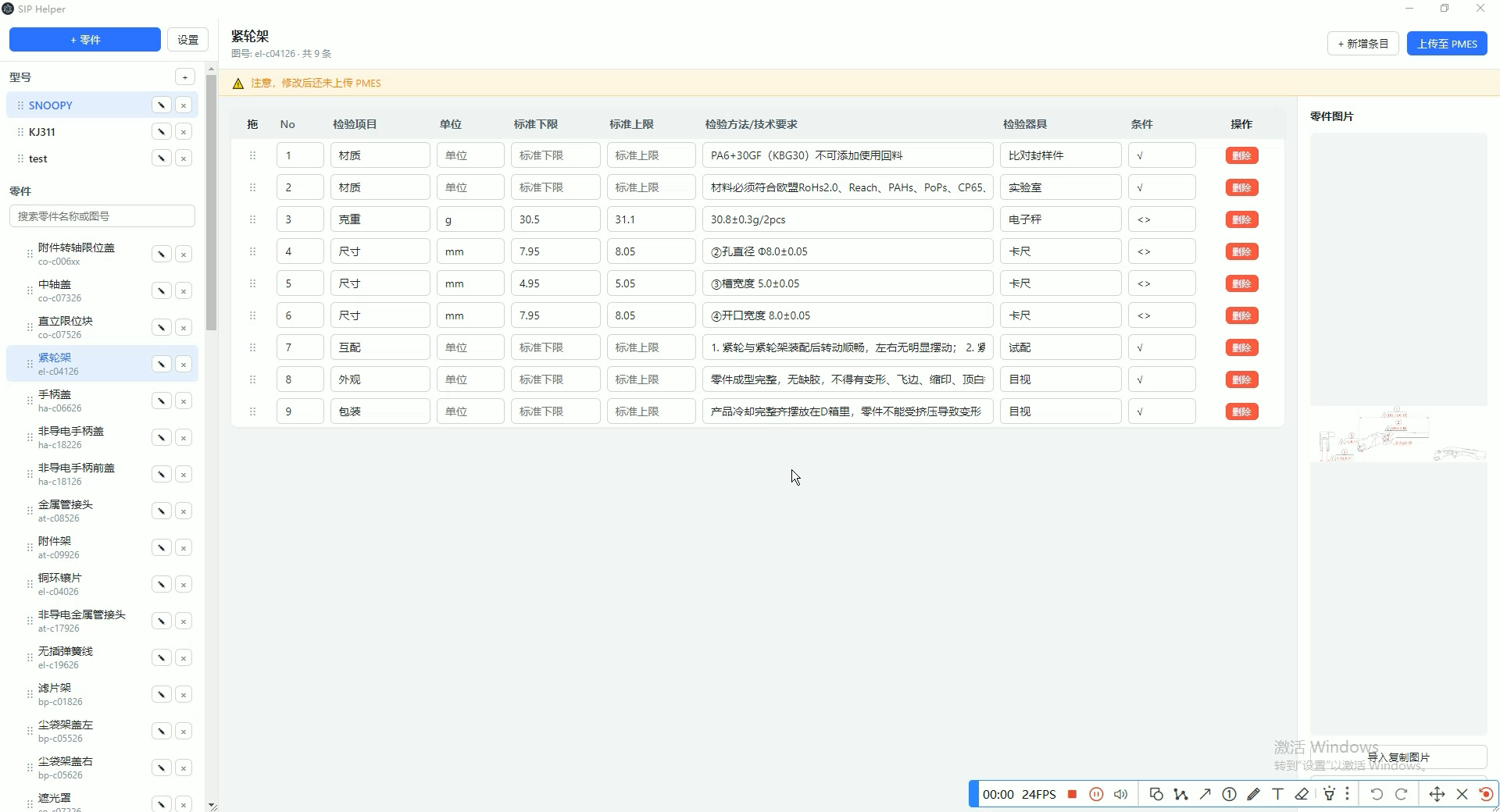Select the pencil drawing tool
1500x812 pixels.
pyautogui.click(x=1253, y=794)
